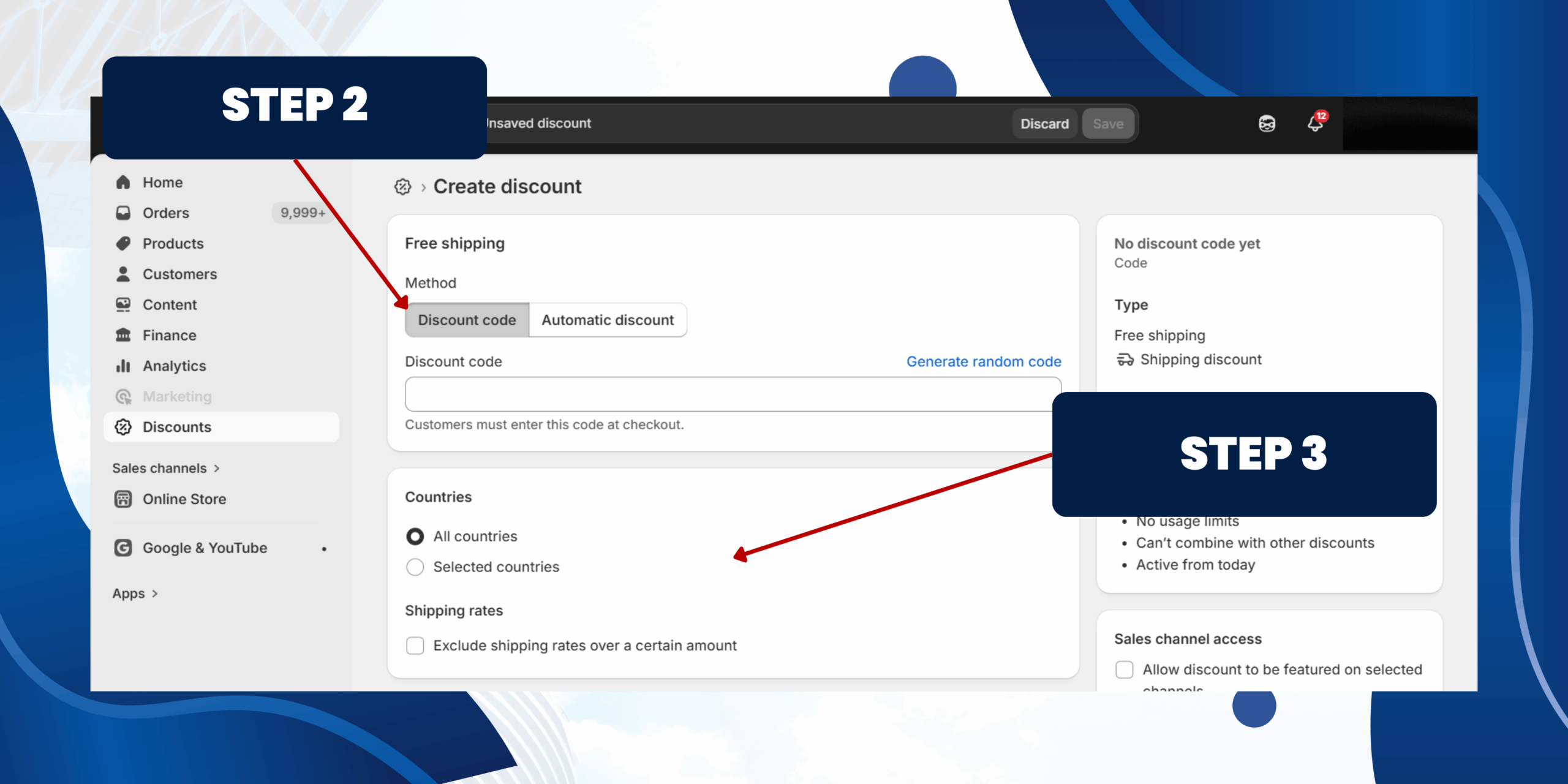Select the Discount code method tab

tap(467, 320)
